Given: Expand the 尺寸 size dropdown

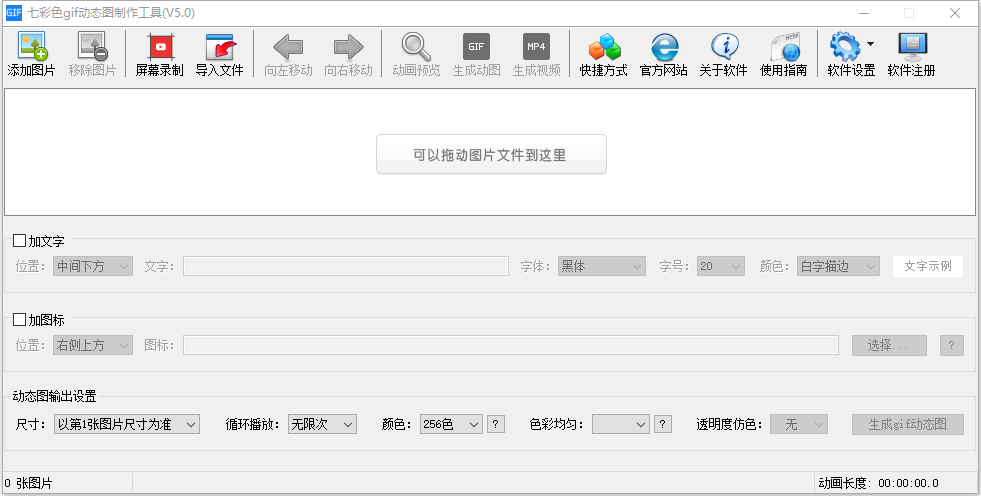Looking at the screenshot, I should [127, 424].
